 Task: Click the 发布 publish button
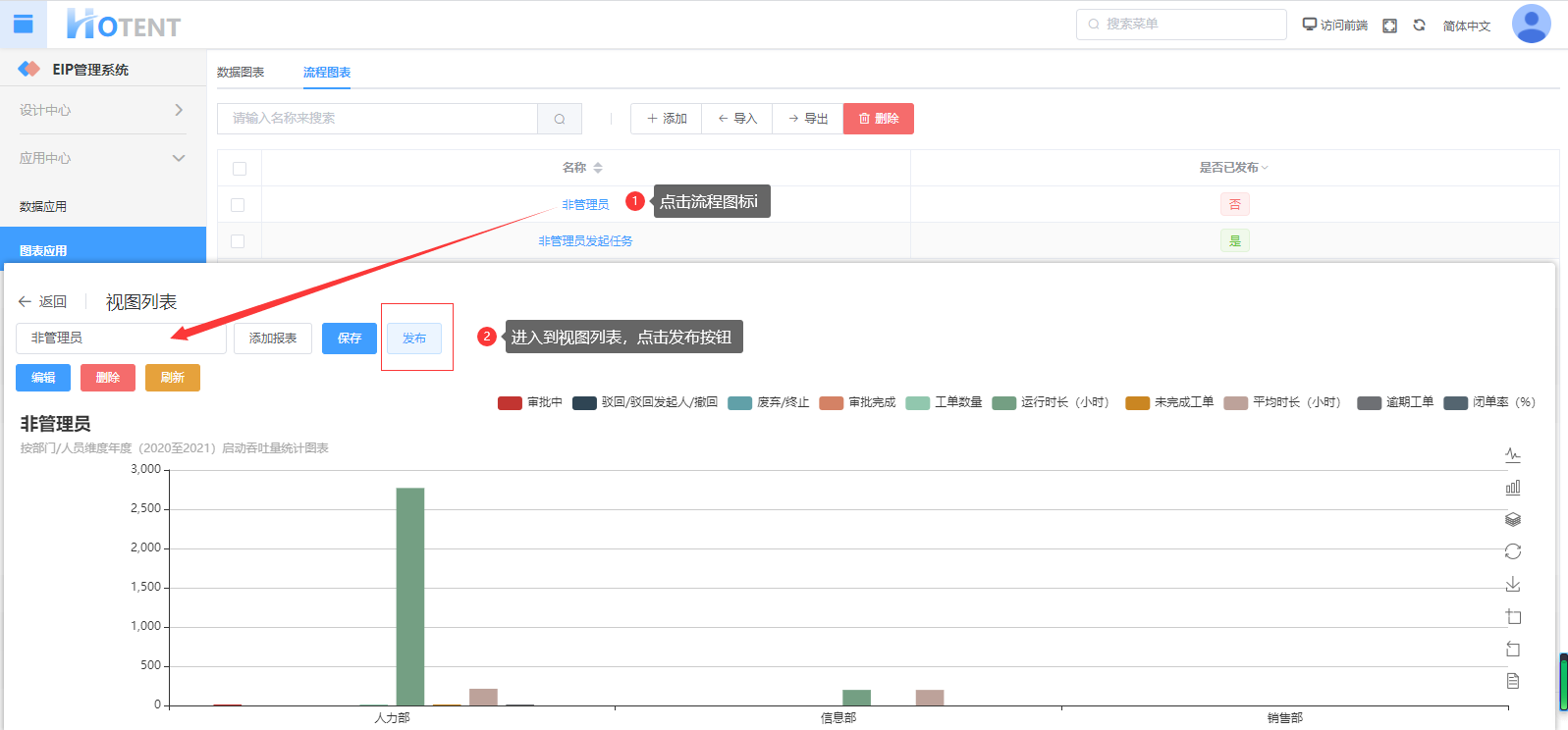pos(413,339)
